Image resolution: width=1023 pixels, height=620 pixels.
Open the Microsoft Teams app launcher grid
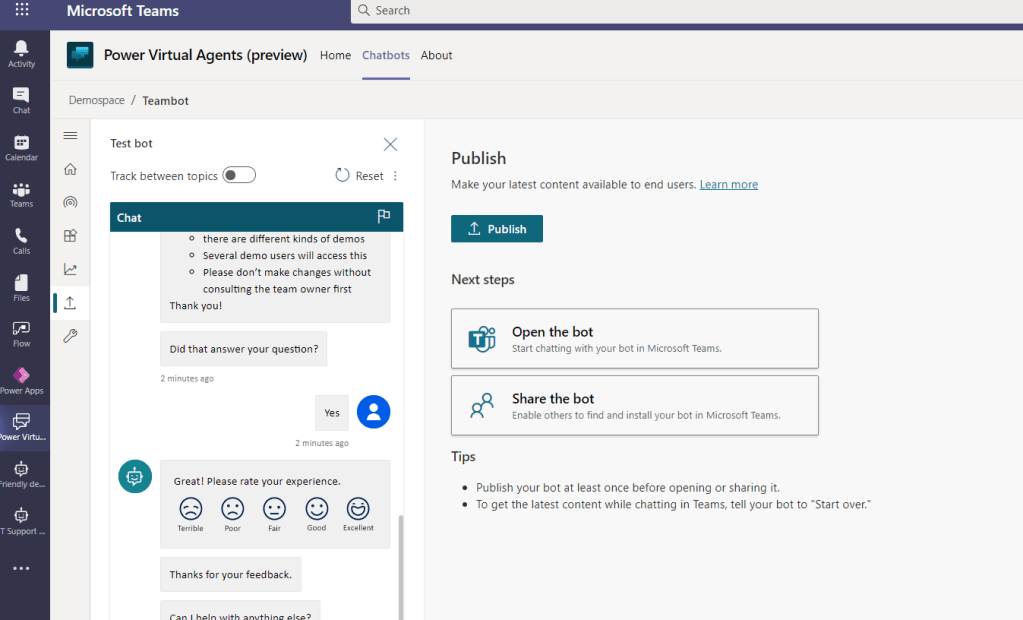(x=21, y=11)
